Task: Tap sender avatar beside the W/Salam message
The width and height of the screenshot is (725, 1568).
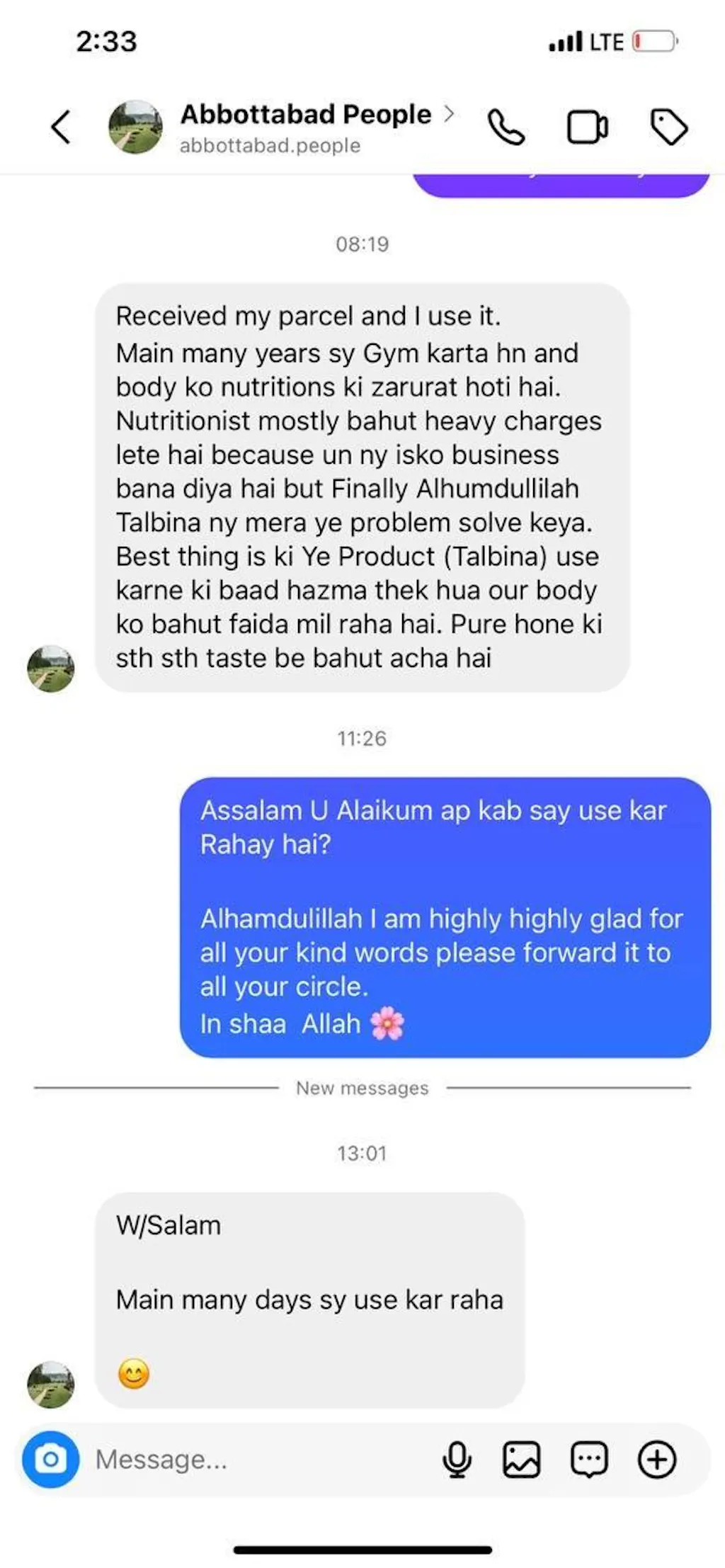Action: [x=51, y=1385]
